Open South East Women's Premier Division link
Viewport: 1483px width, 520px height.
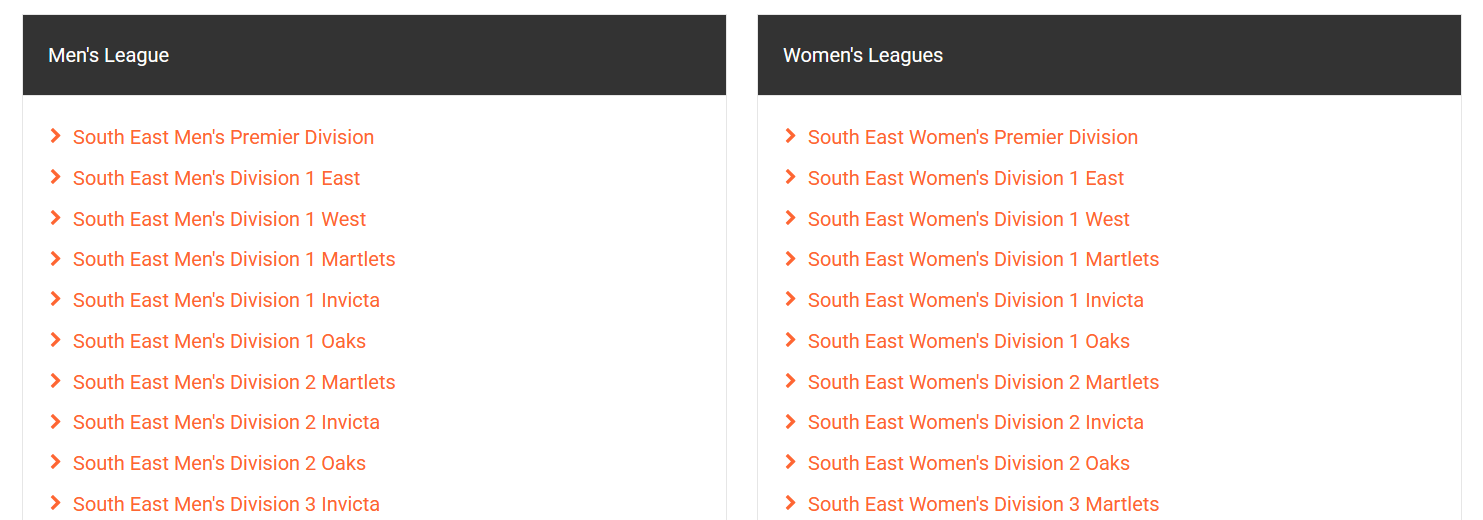[x=972, y=137]
